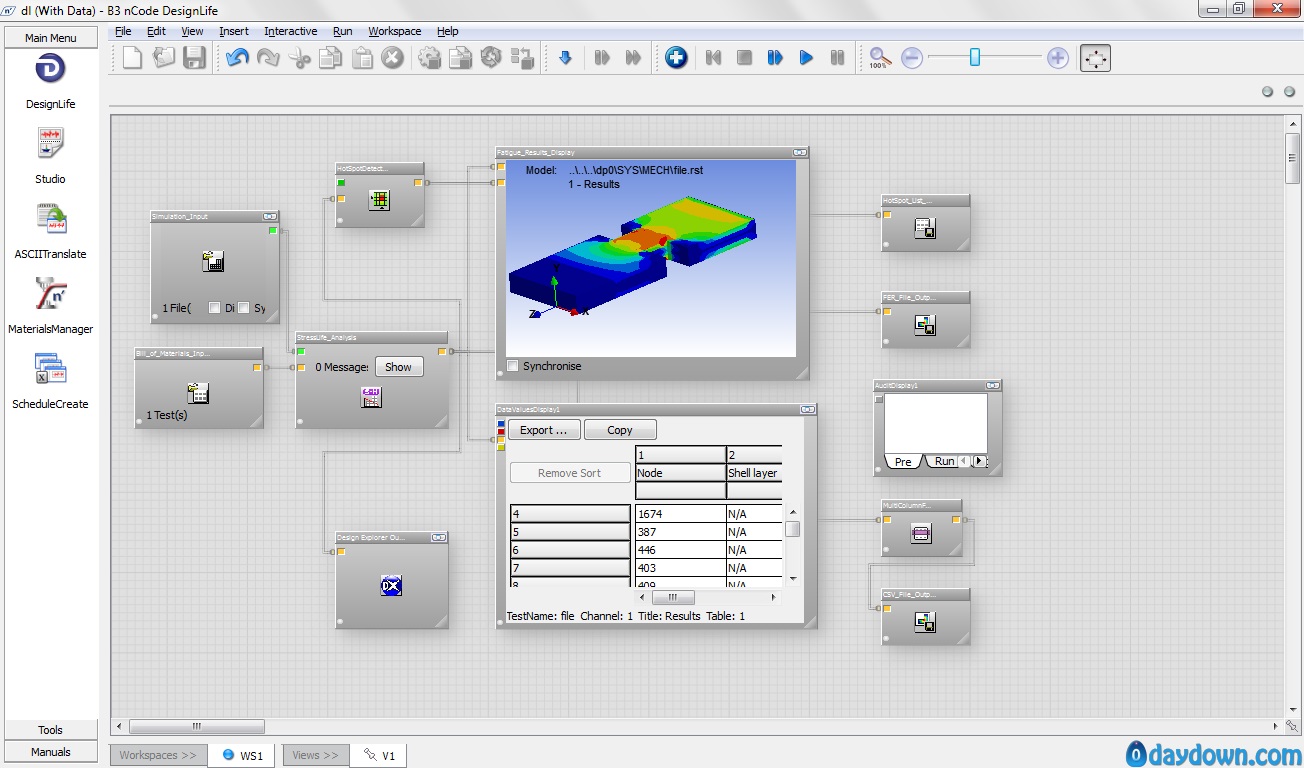This screenshot has height=768, width=1304.
Task: Click the blue plus circle toolbar icon
Action: pyautogui.click(x=677, y=58)
